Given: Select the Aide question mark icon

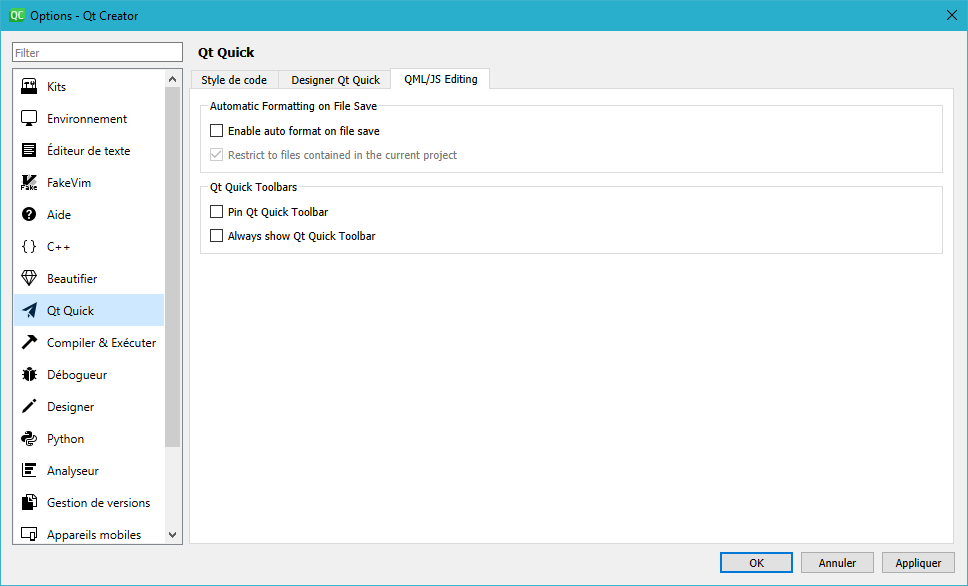Looking at the screenshot, I should click(x=29, y=214).
